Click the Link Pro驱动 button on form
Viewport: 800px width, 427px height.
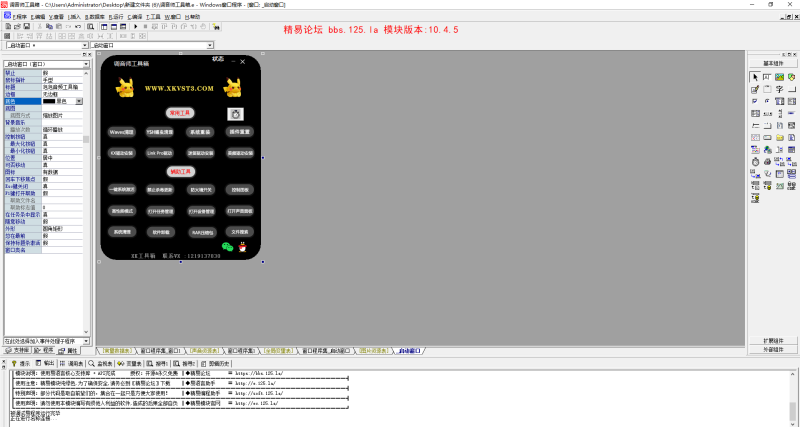tap(160, 153)
